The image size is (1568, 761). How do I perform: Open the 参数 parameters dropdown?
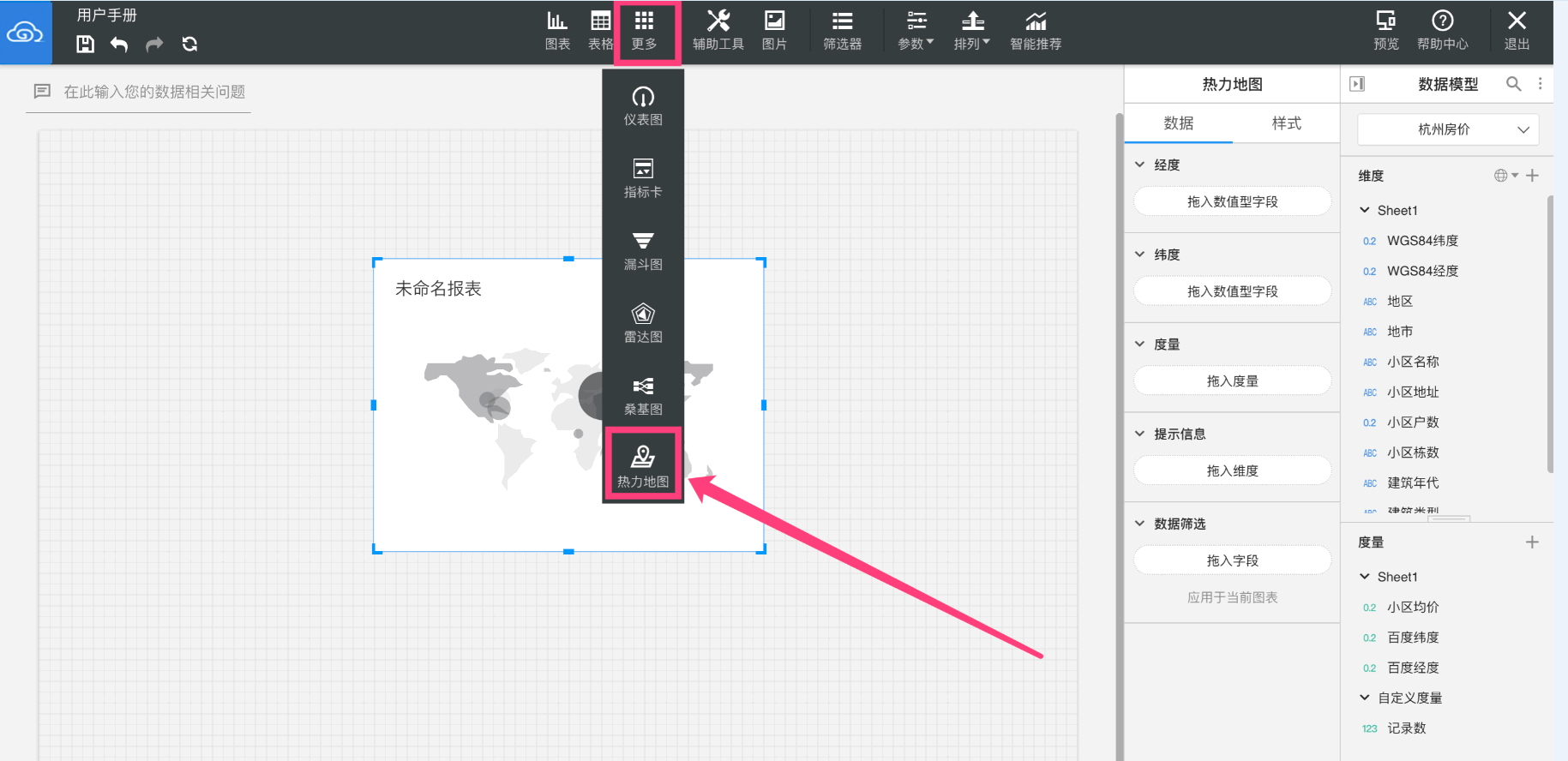[x=916, y=31]
